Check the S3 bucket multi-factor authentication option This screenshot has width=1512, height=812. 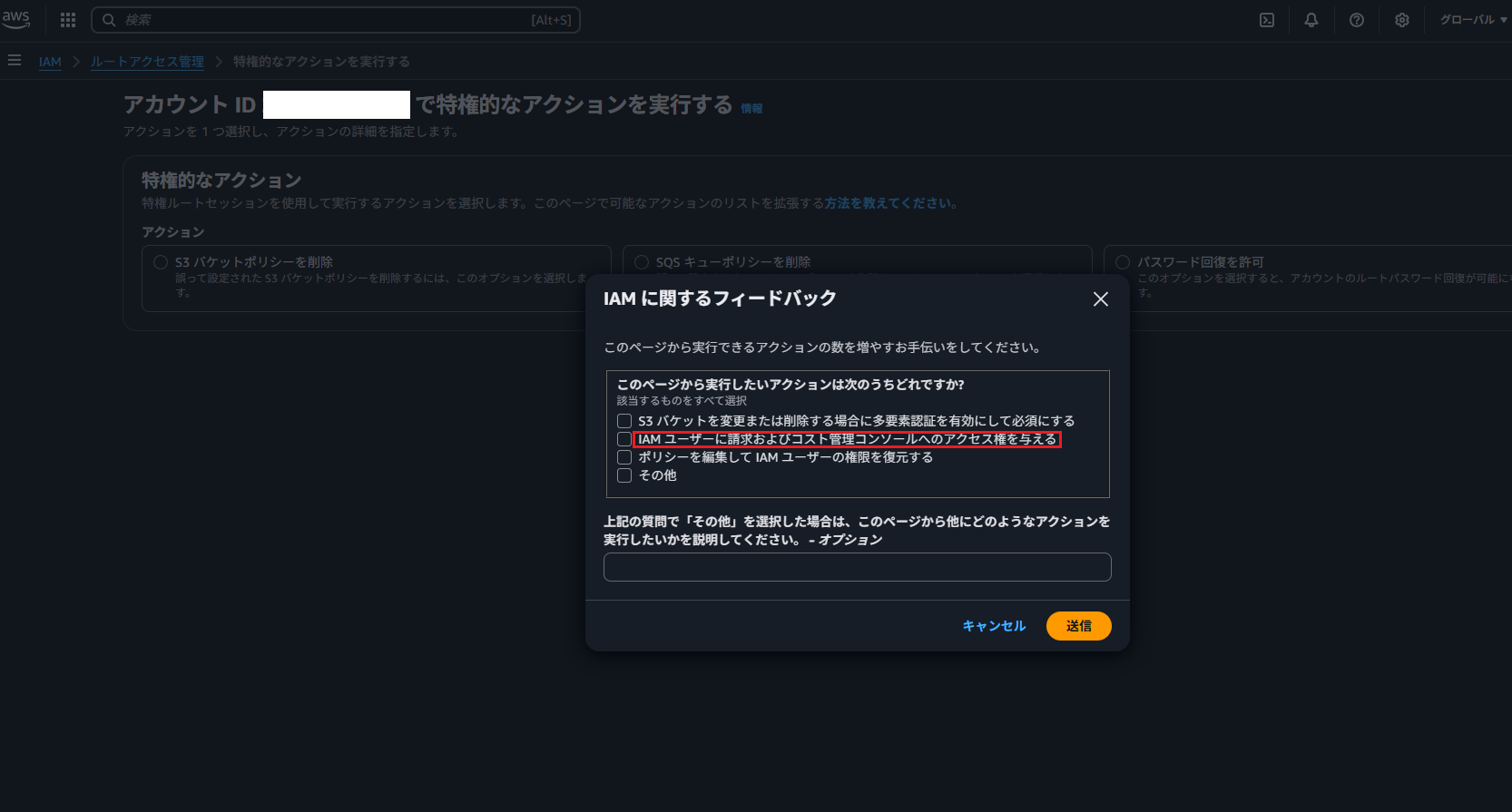(624, 421)
